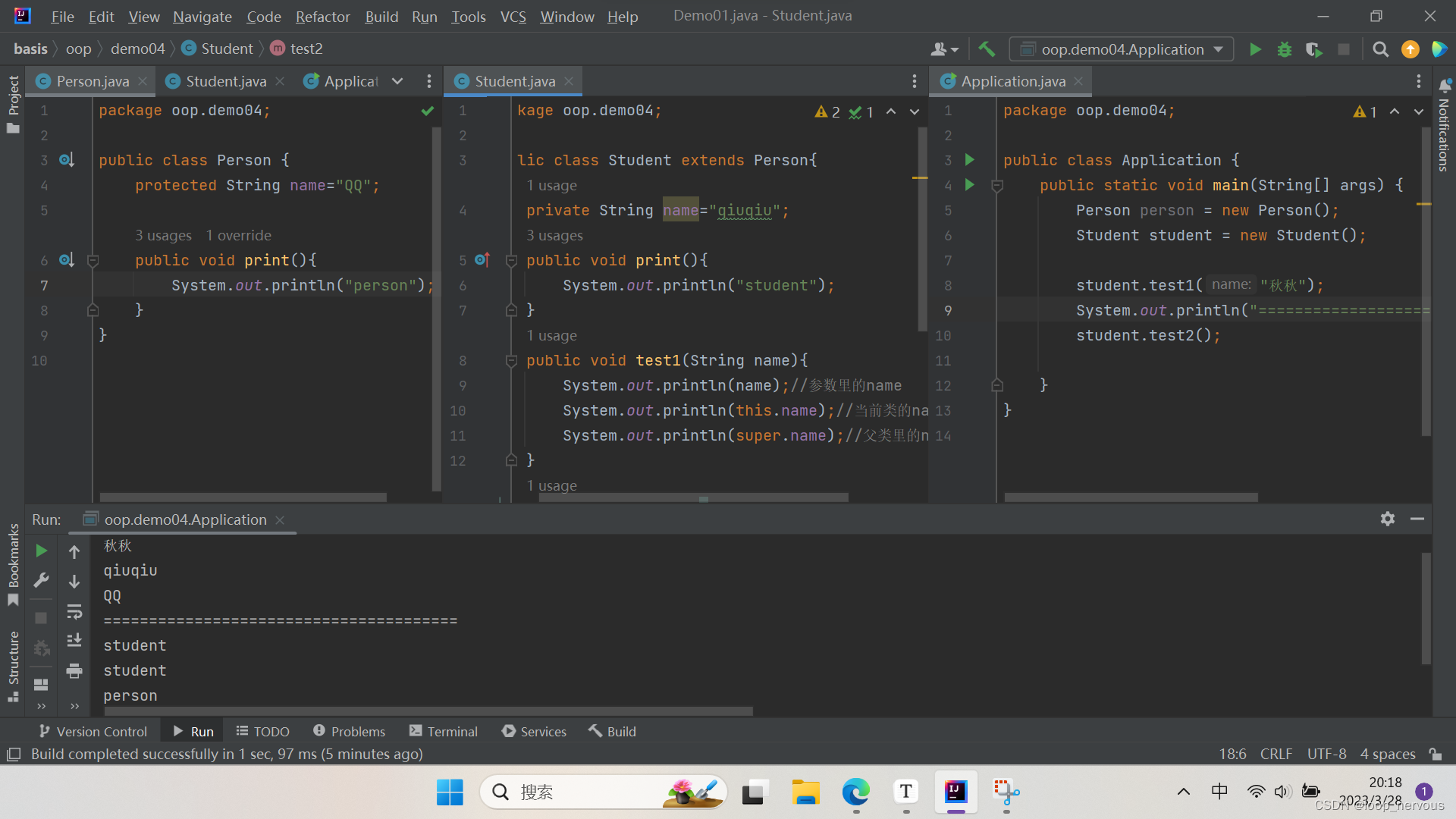Click overridden-method gutter icon on Person print
This screenshot has width=1456, height=819.
[67, 260]
